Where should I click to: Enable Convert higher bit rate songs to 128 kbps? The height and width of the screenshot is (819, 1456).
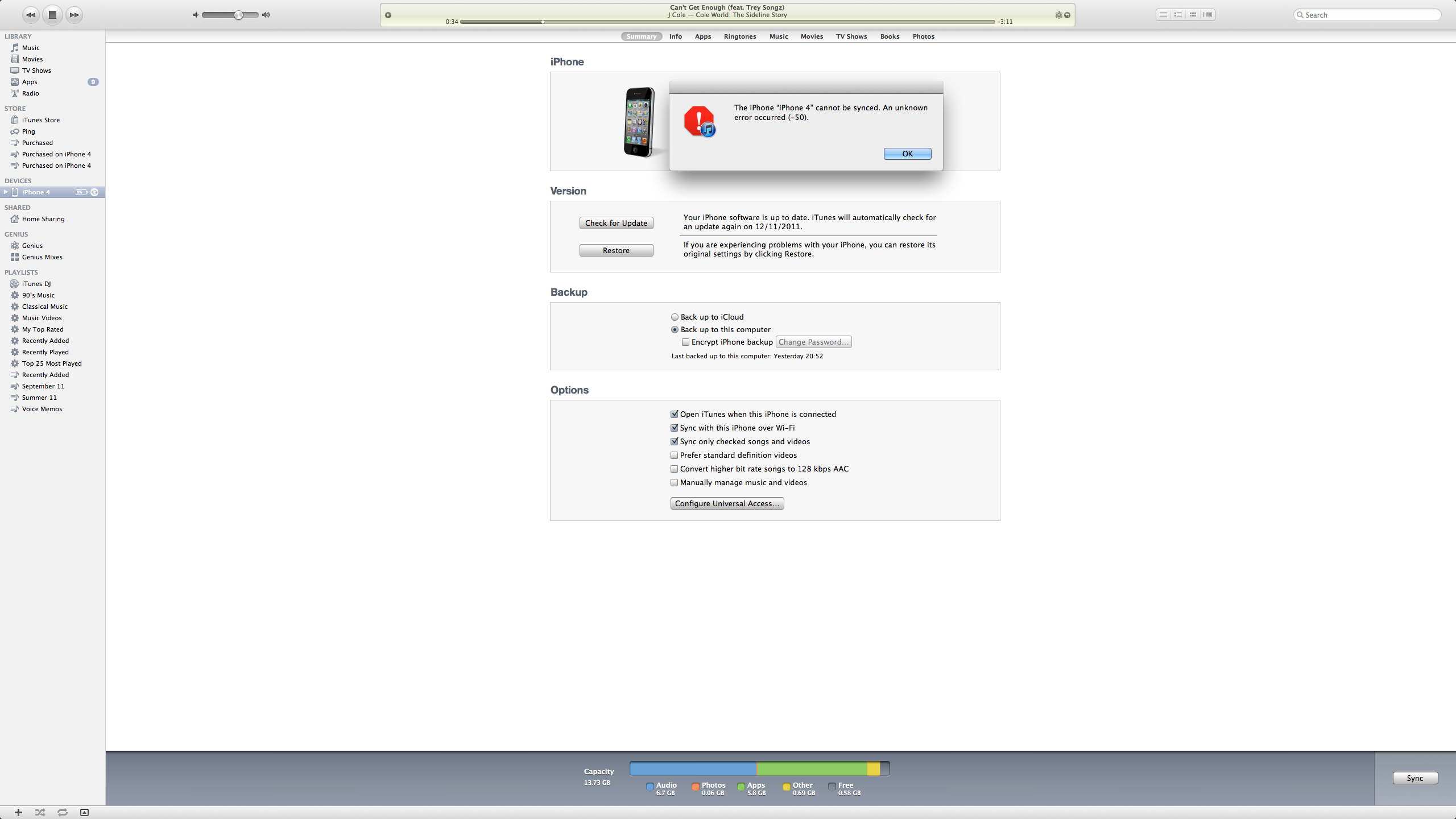click(x=674, y=469)
